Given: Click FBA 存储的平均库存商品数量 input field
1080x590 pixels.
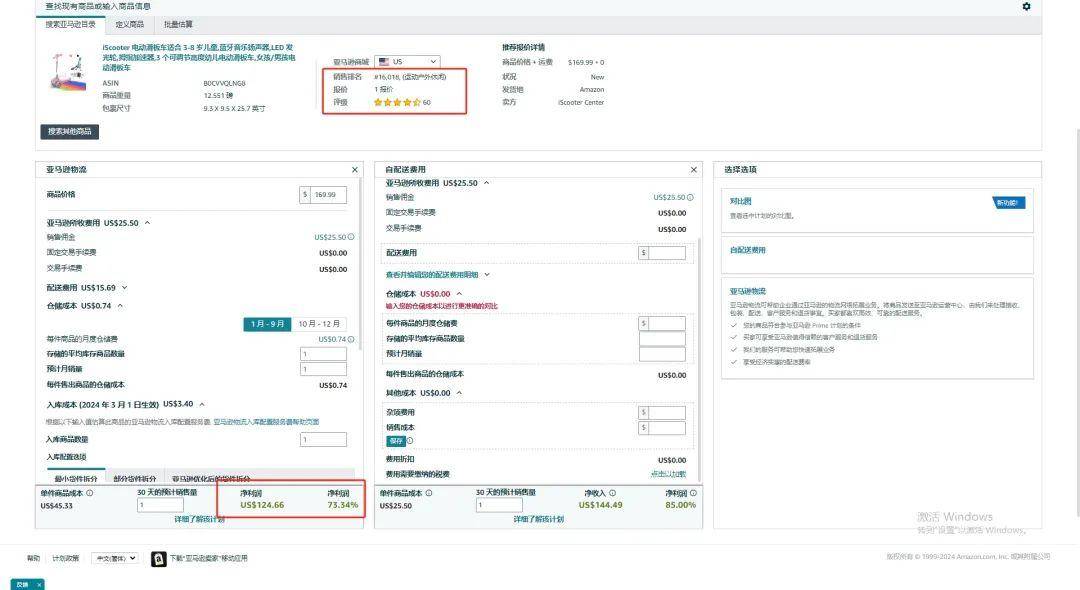Looking at the screenshot, I should coord(323,354).
